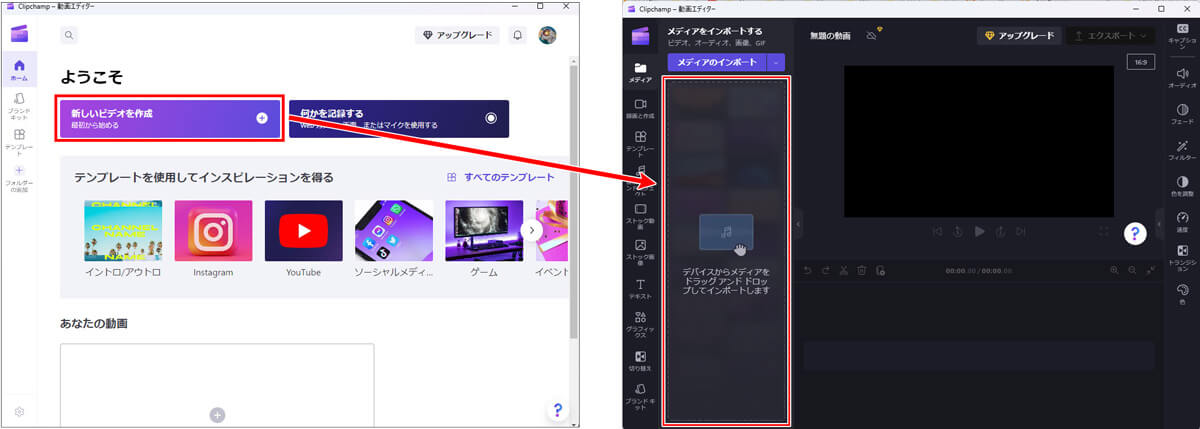The image size is (1200, 429).
Task: Fit timeline to screen
Action: 1149,270
